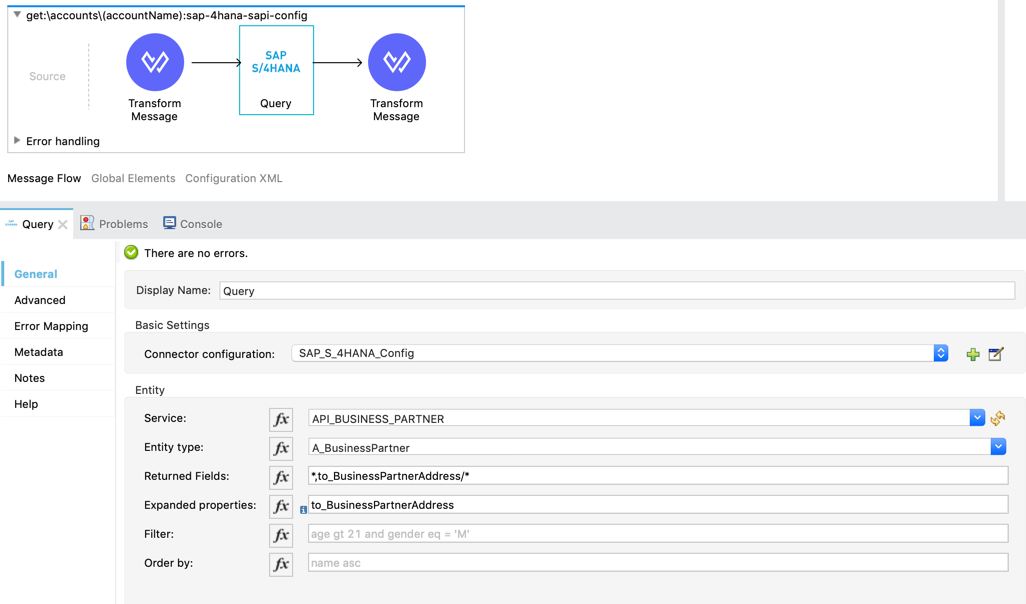Click the 'There are no errors.' status message
This screenshot has height=604, width=1026.
[196, 253]
